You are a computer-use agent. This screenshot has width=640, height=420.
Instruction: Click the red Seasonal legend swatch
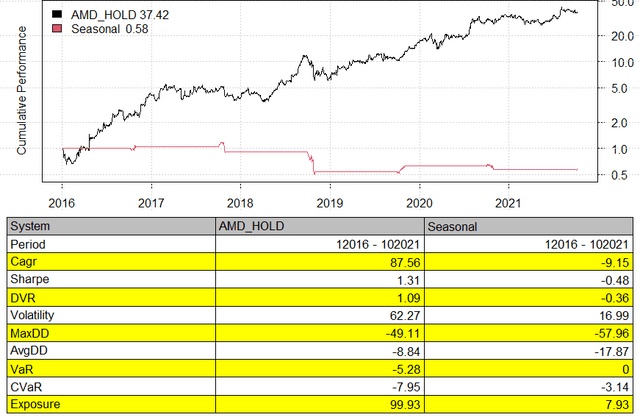(57, 29)
